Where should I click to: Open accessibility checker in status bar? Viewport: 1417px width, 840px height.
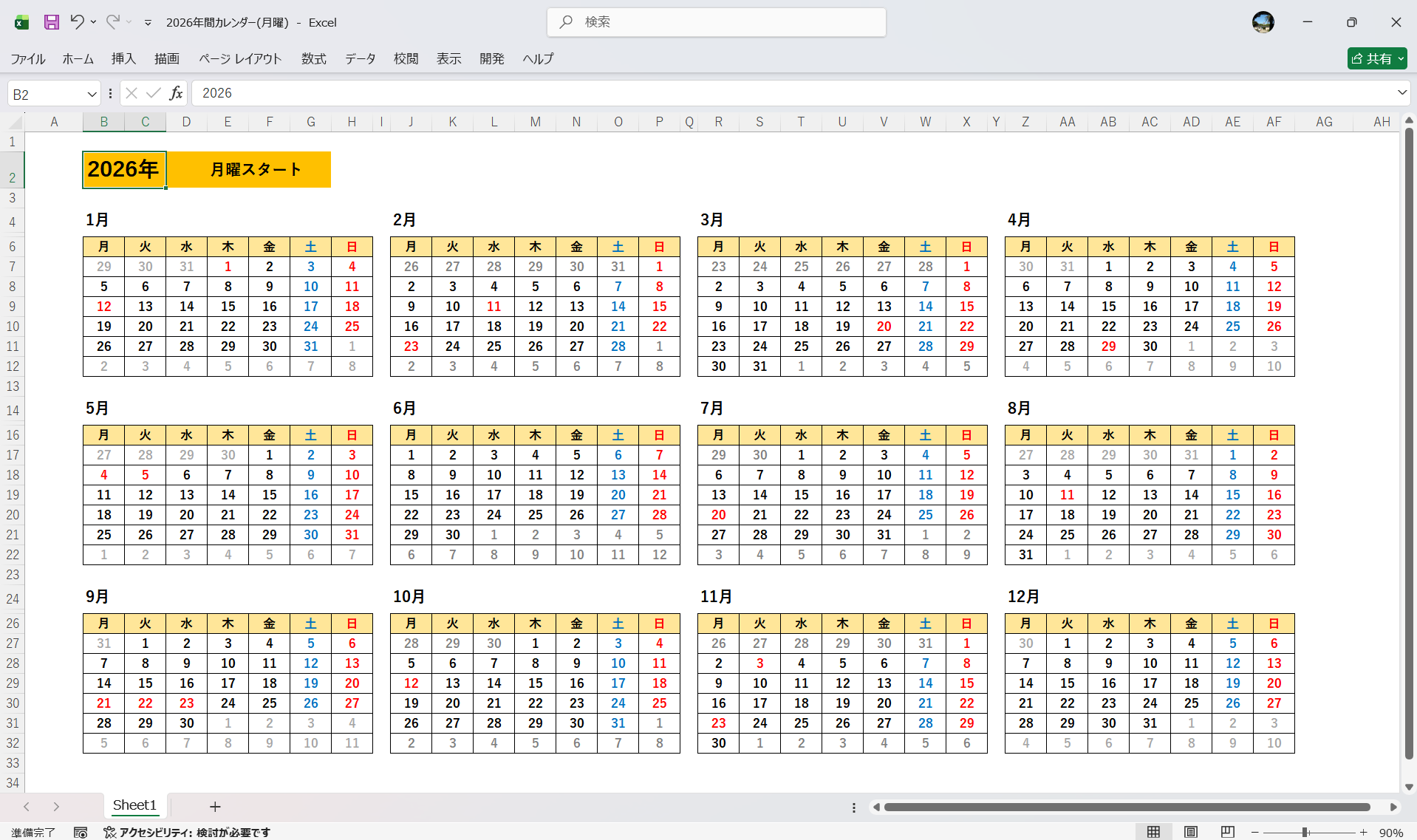(187, 833)
